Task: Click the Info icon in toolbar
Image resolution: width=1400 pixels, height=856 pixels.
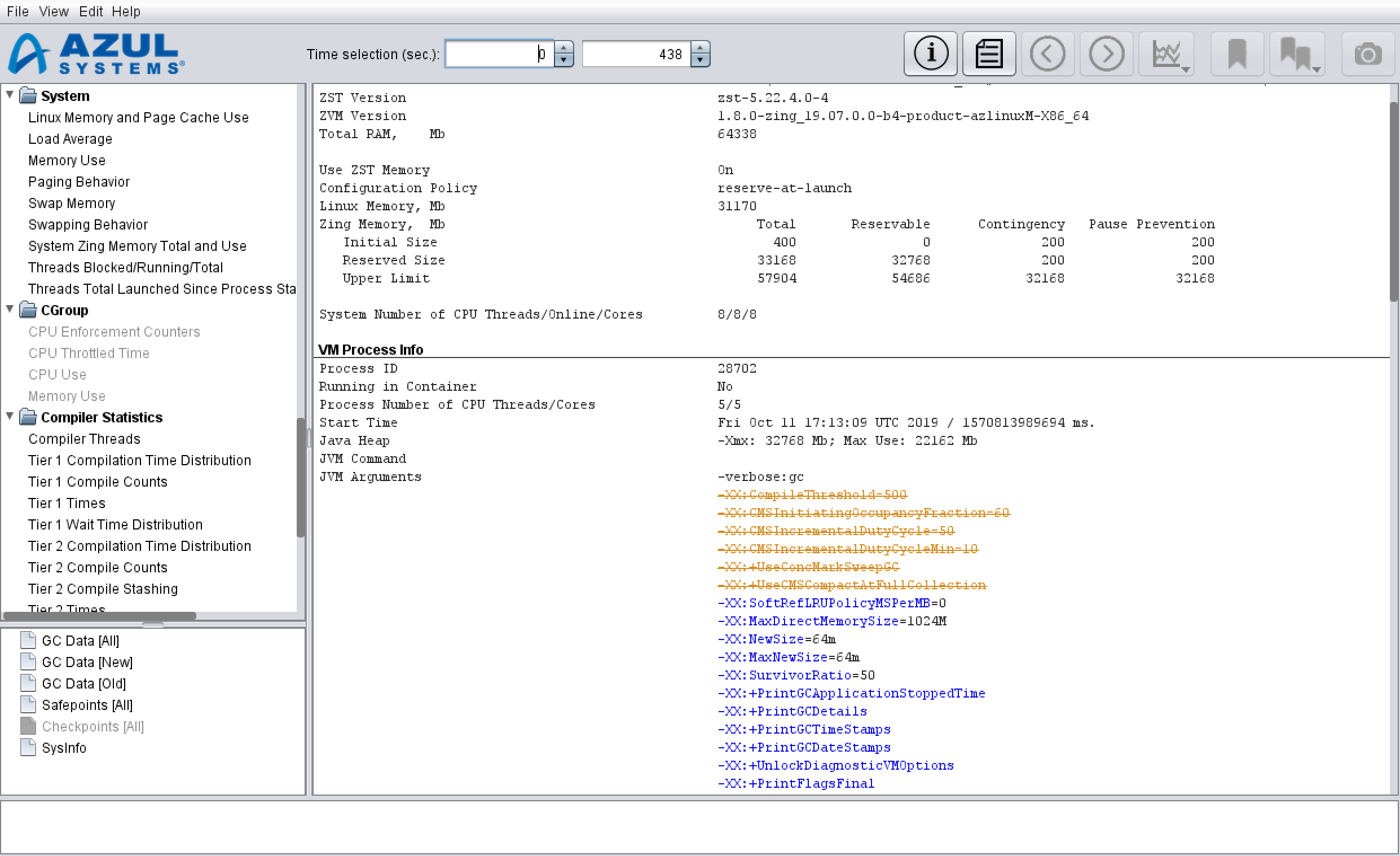Action: click(932, 54)
